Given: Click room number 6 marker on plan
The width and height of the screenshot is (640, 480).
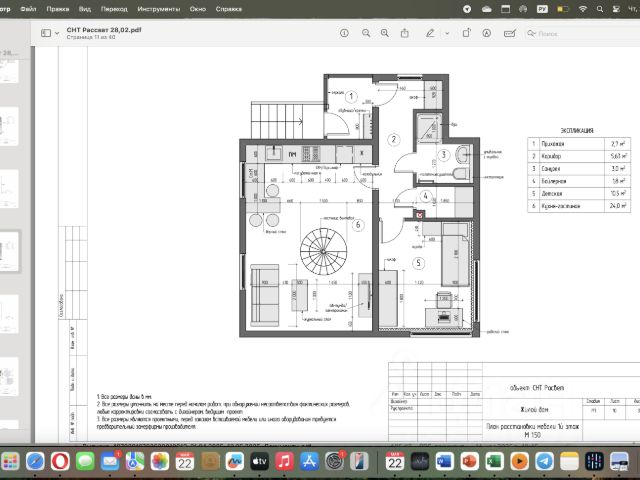Looking at the screenshot, I should coord(358,224).
